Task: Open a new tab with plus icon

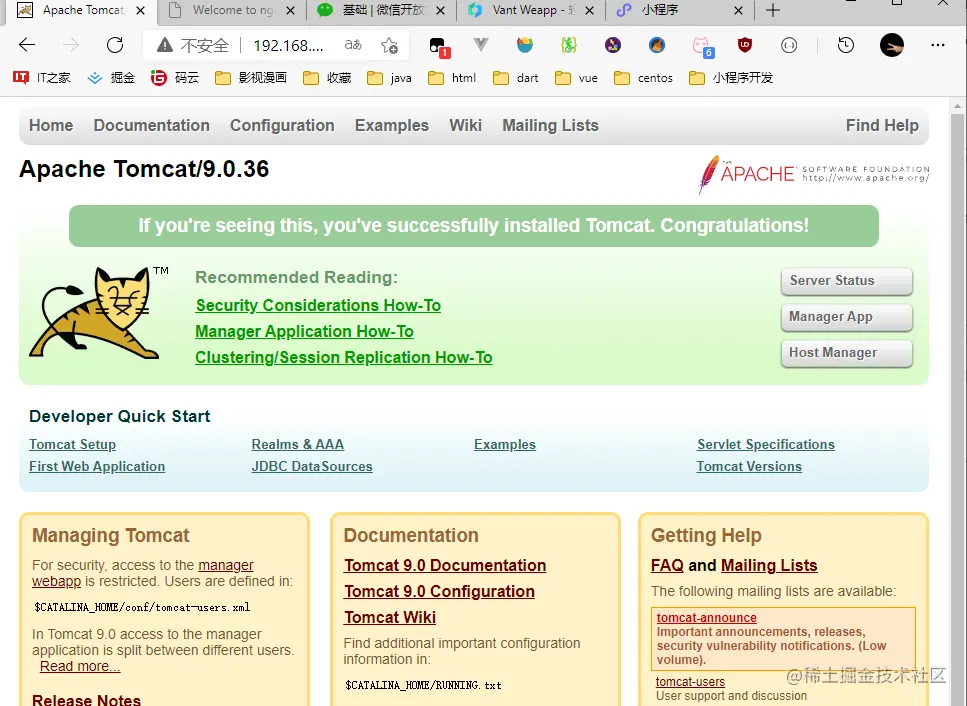Action: (772, 10)
